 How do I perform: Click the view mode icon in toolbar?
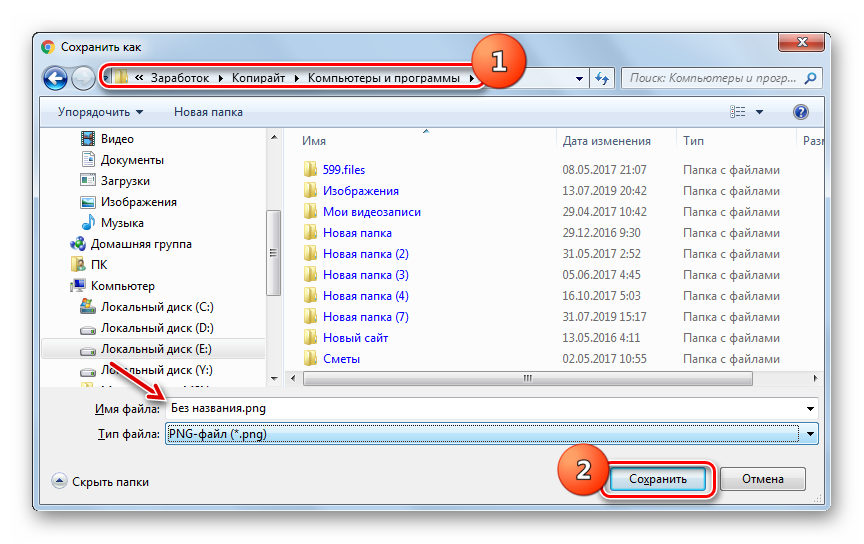(739, 112)
